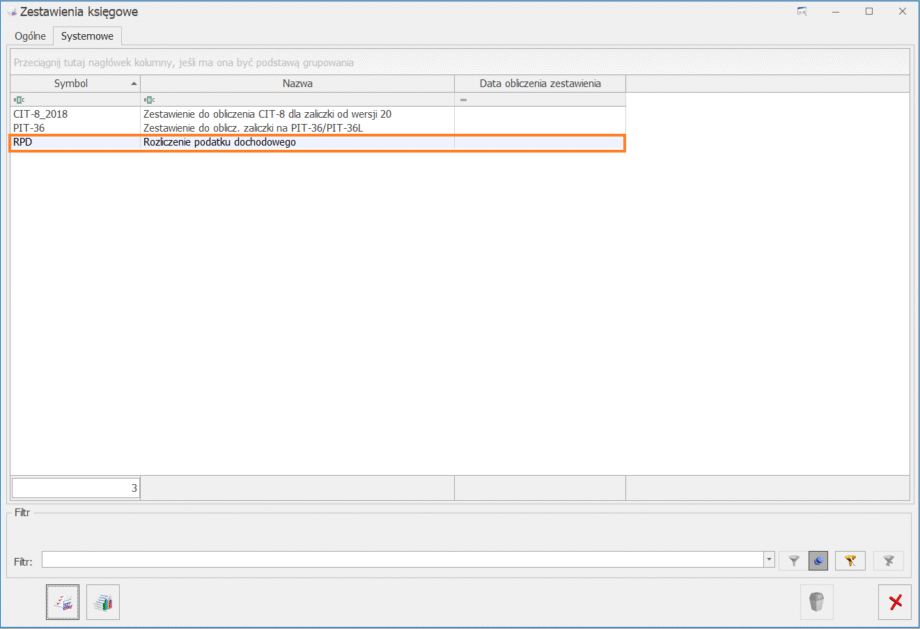Sort by the Nazwa column header
This screenshot has width=920, height=629.
(x=297, y=83)
